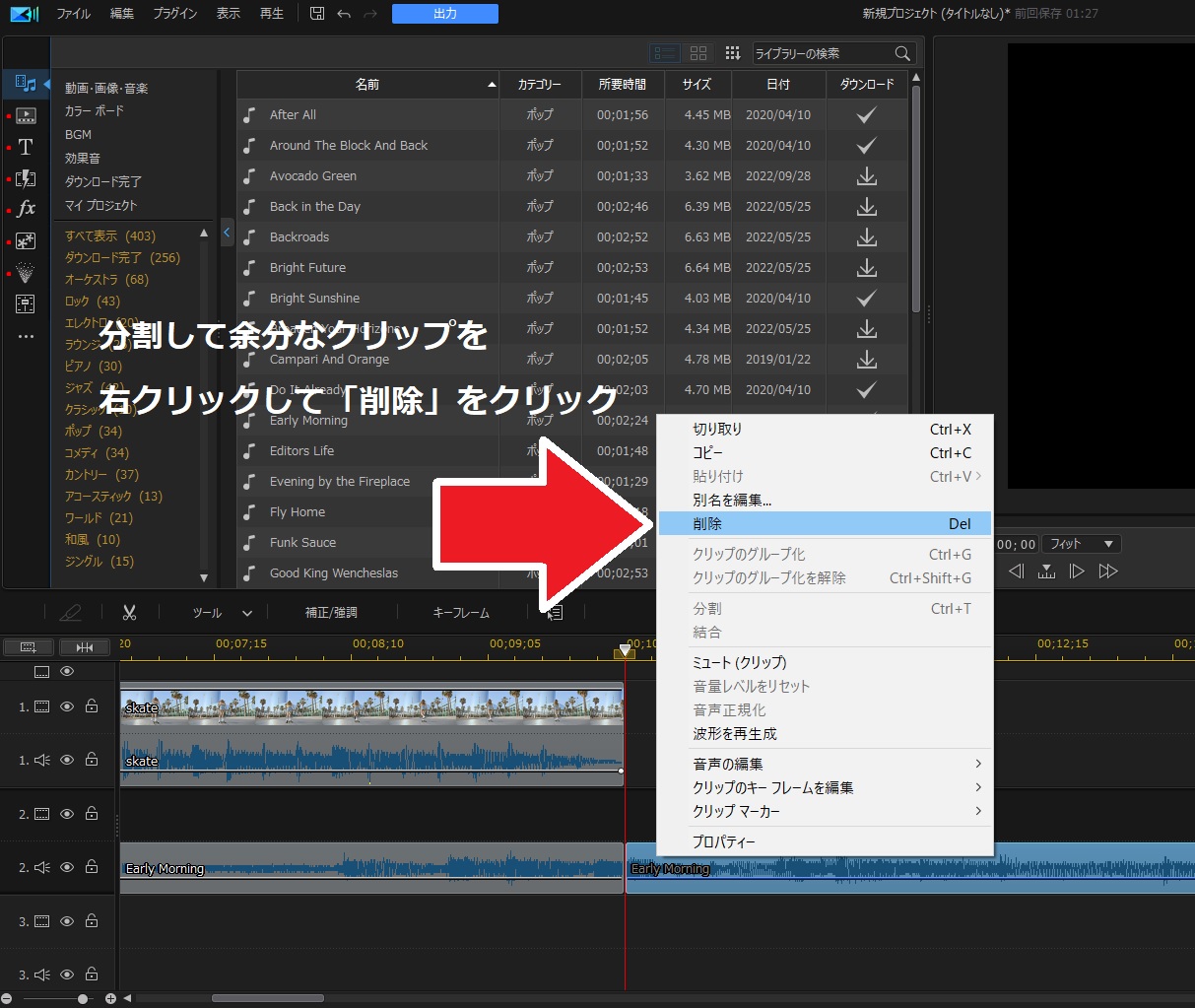Toggle visibility of video track 2

point(67,814)
